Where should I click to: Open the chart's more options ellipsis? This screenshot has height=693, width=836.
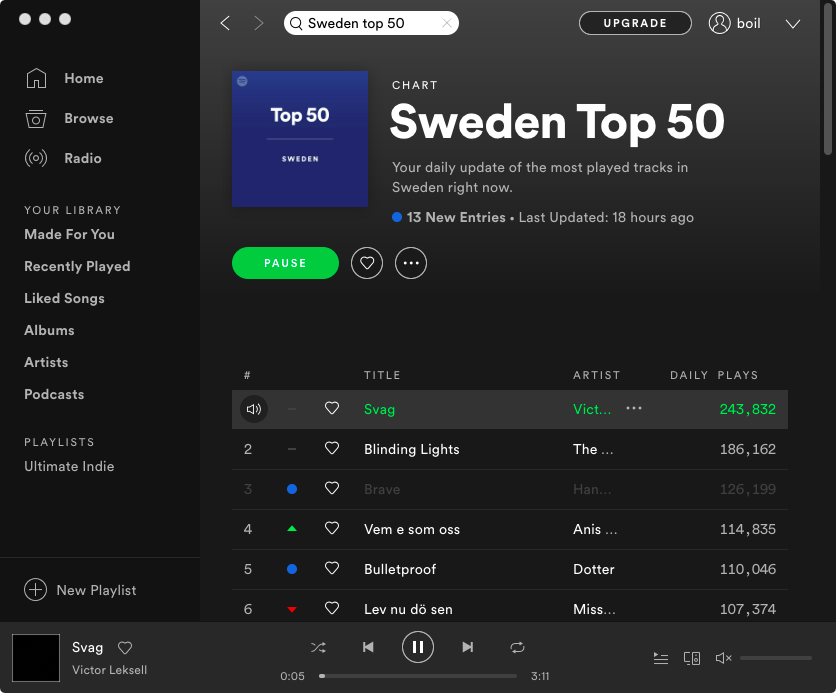click(411, 263)
